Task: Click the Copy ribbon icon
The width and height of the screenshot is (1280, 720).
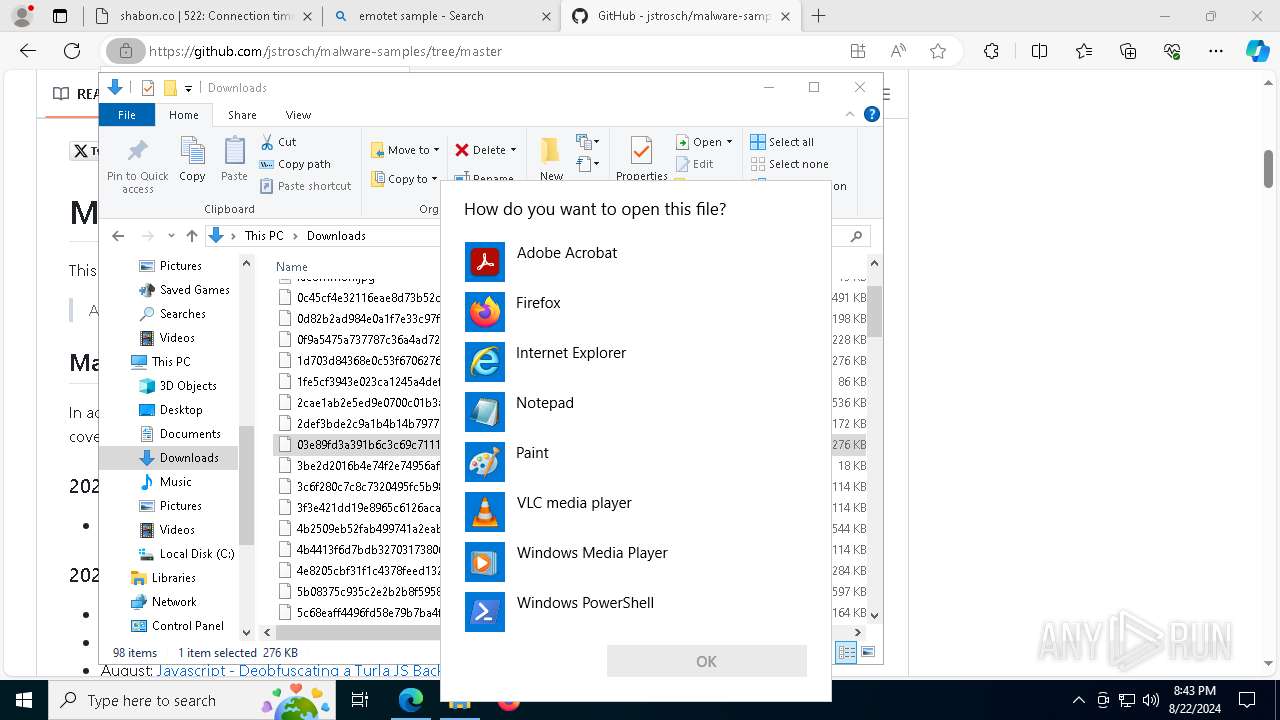Action: pos(192,160)
